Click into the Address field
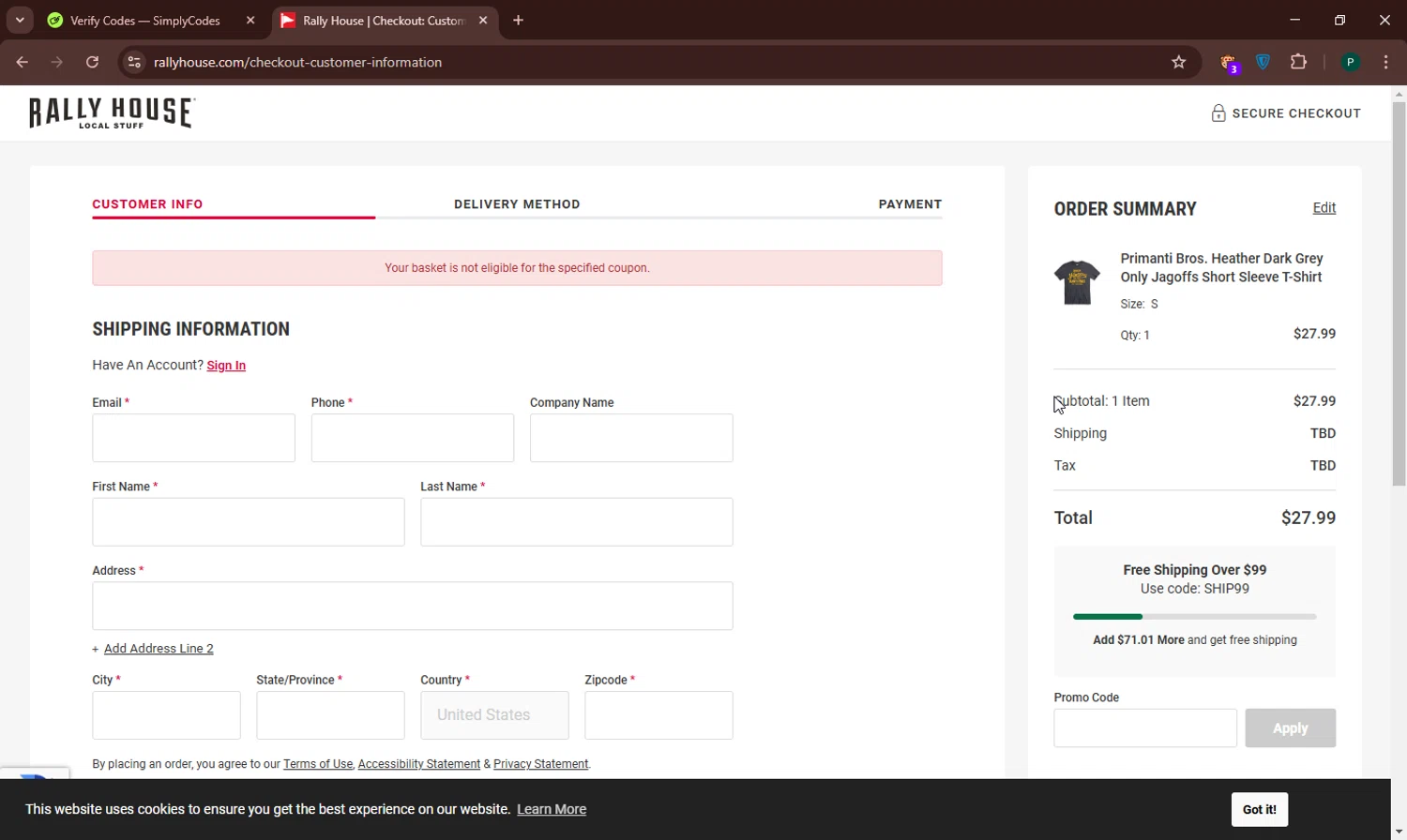The height and width of the screenshot is (840, 1407). (413, 606)
